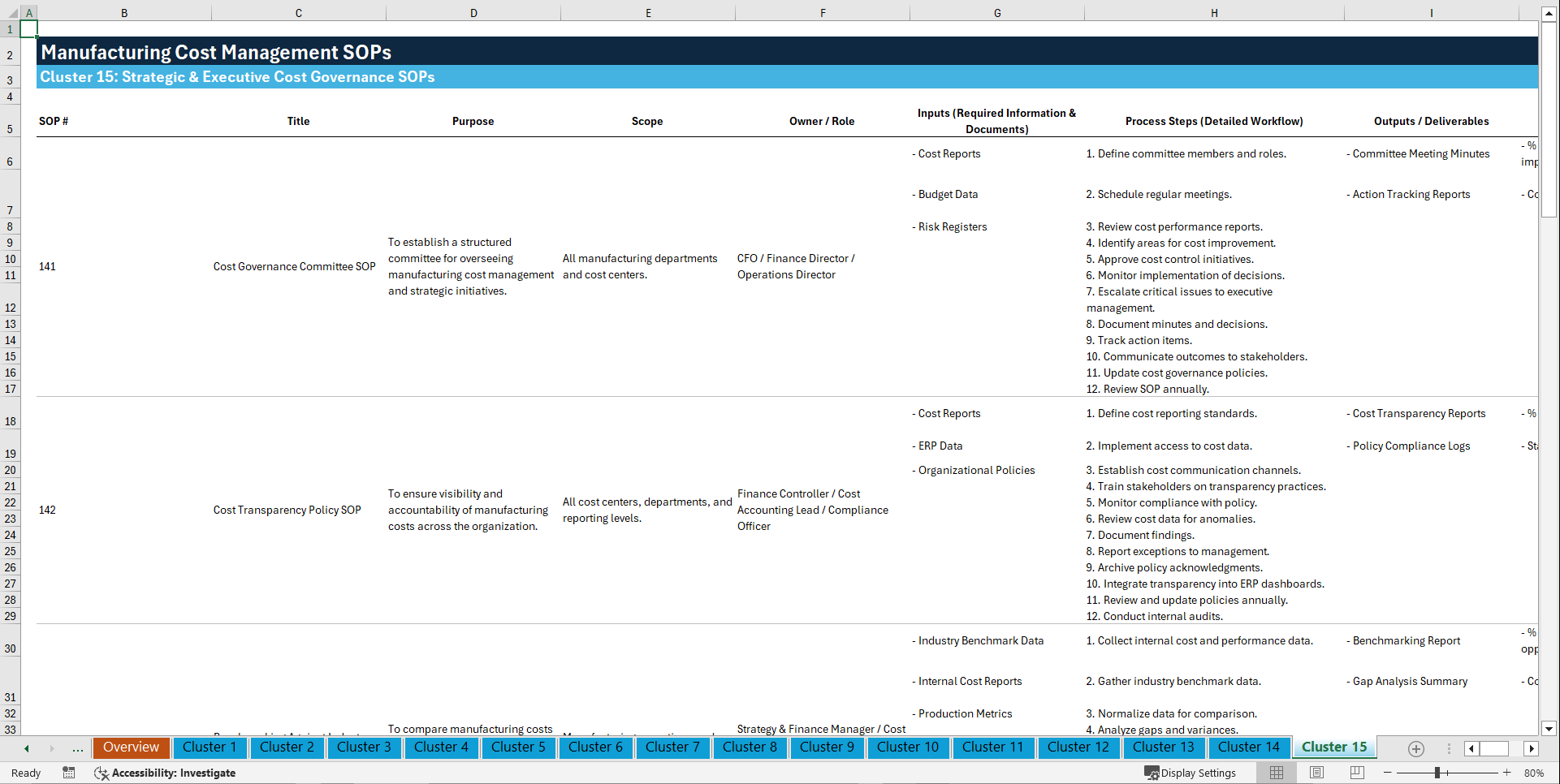1560x784 pixels.
Task: Open the Cluster 7 sheet tab
Action: click(672, 747)
